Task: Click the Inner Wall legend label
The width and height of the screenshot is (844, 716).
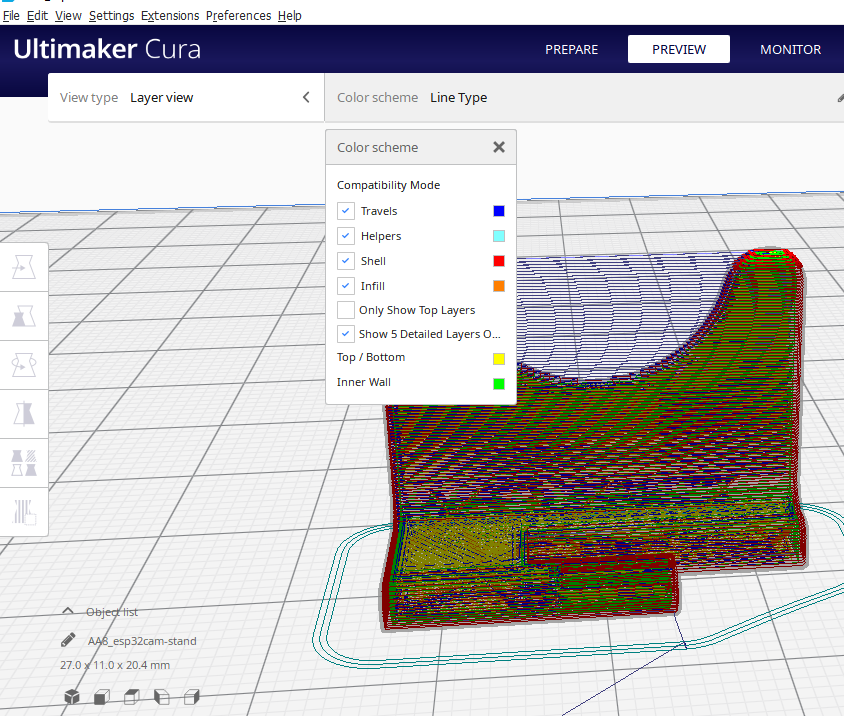Action: click(x=364, y=382)
